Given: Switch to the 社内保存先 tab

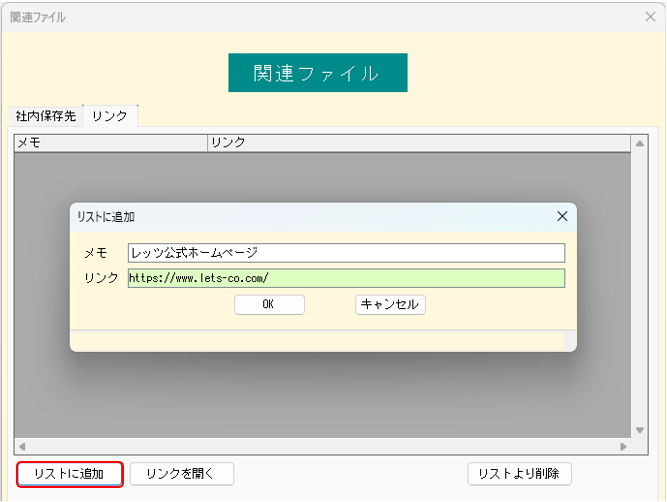Looking at the screenshot, I should pyautogui.click(x=45, y=116).
